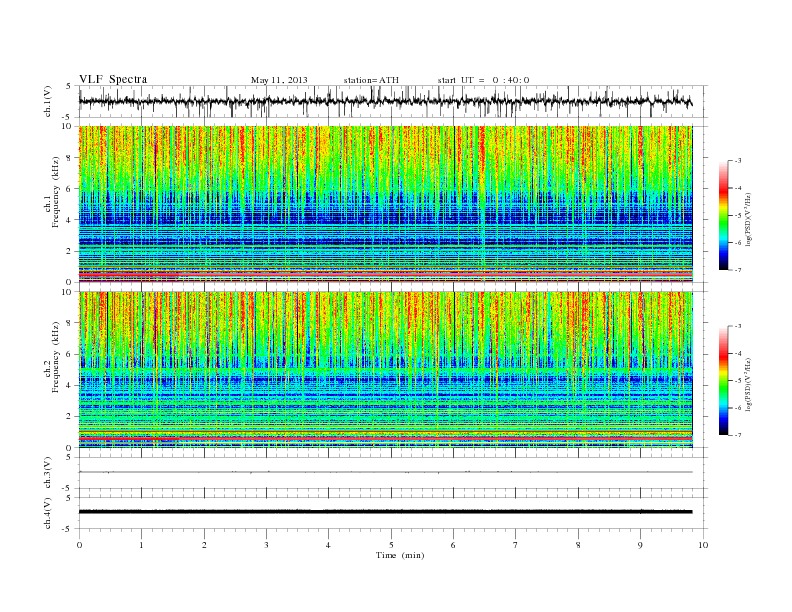Click the "May 11, 2013" date label
This screenshot has height=612, width=792.
pos(279,80)
